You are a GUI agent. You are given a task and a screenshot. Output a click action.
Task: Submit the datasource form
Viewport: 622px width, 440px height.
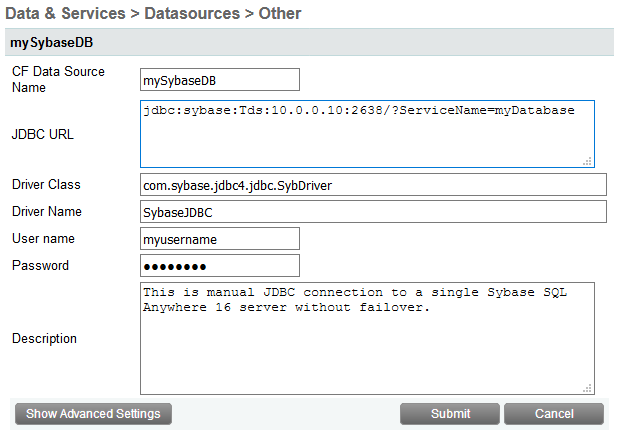(x=450, y=414)
